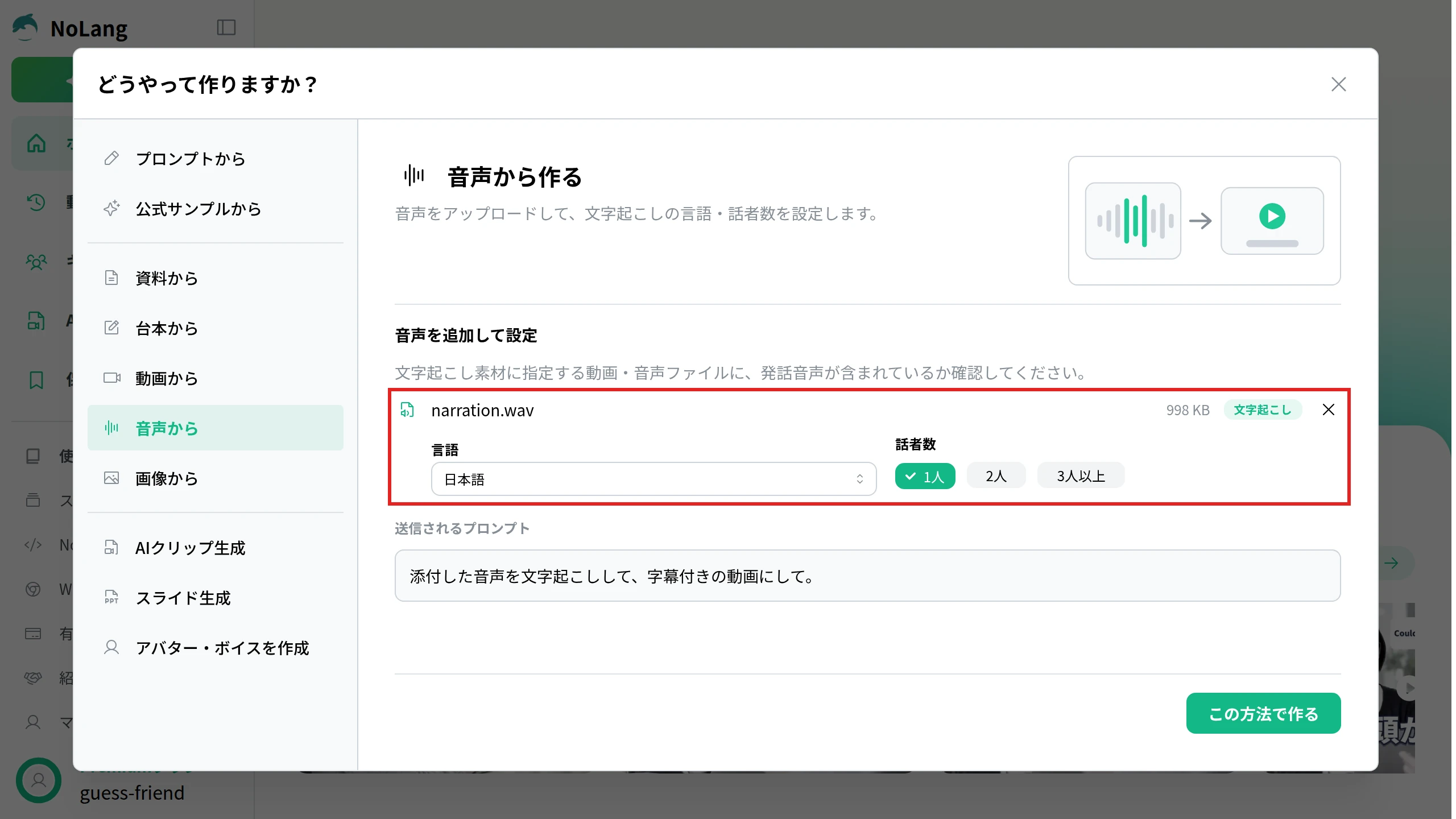Click the person icon beside アバター・ボイスを作成
Screen dimensions: 1456x819
click(111, 647)
